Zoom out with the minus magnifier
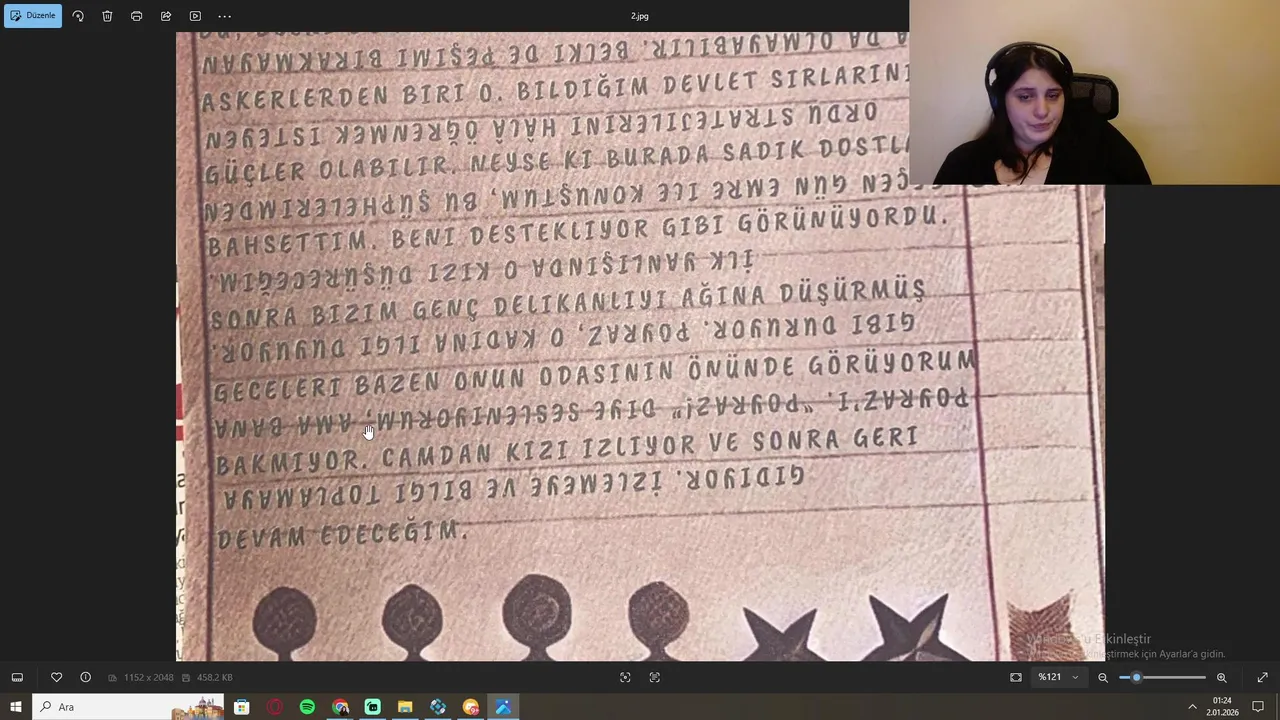The height and width of the screenshot is (720, 1280). point(1103,677)
